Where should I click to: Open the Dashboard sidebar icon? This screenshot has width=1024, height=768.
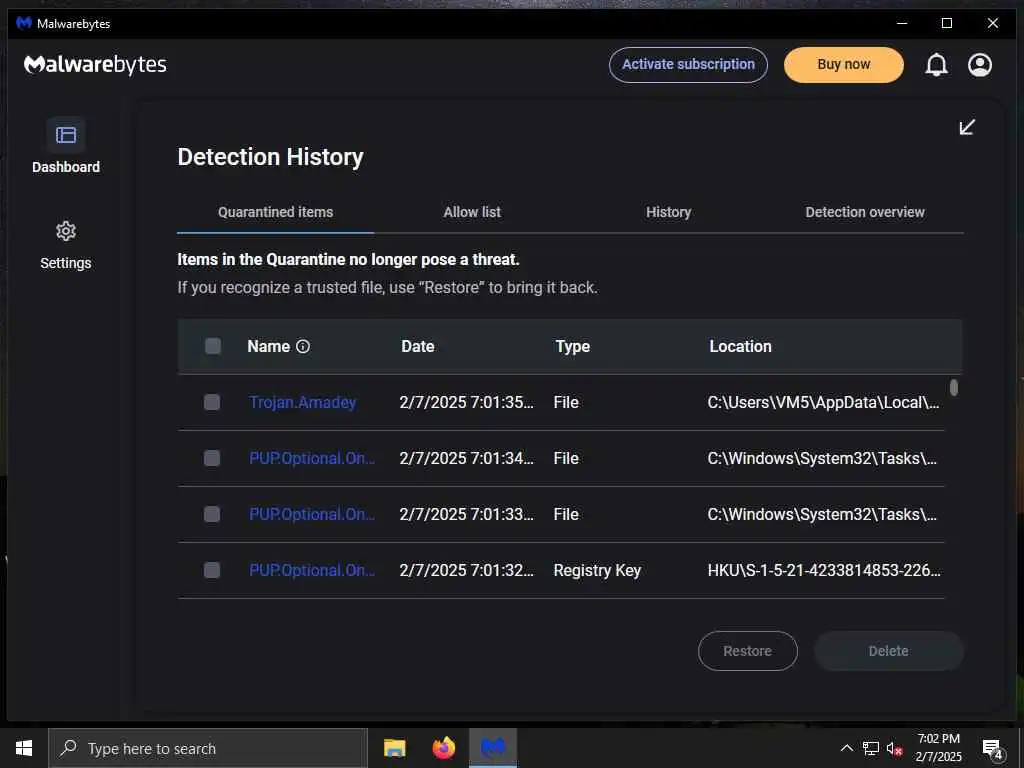[x=65, y=135]
